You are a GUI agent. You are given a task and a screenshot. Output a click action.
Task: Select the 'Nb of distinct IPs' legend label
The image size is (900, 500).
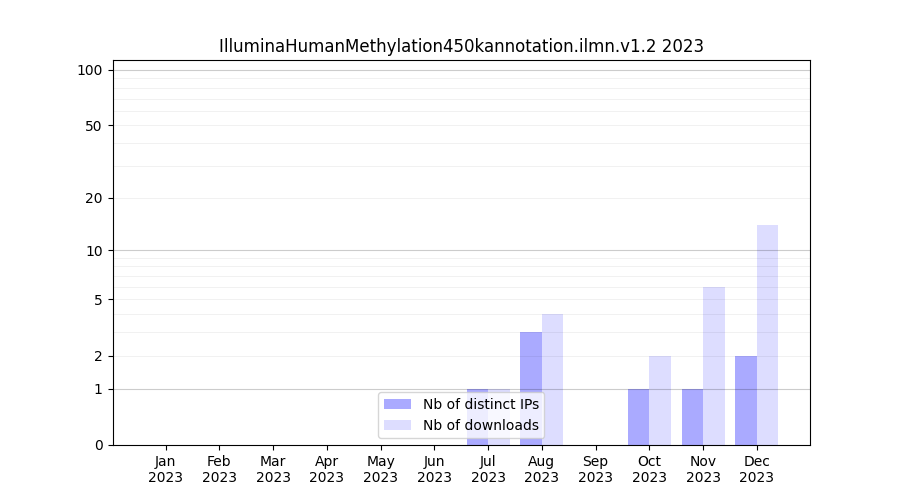tap(480, 404)
